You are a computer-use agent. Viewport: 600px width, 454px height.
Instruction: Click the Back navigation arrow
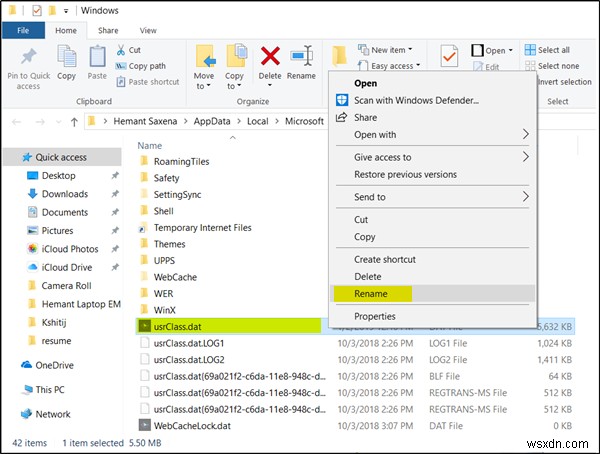pyautogui.click(x=16, y=122)
